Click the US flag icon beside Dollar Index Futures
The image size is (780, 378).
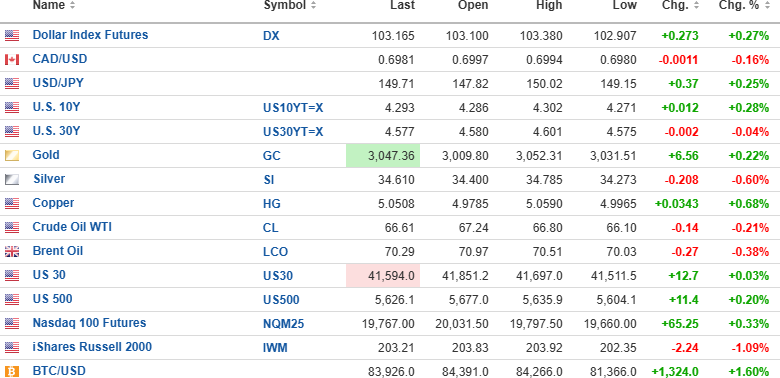[12, 35]
